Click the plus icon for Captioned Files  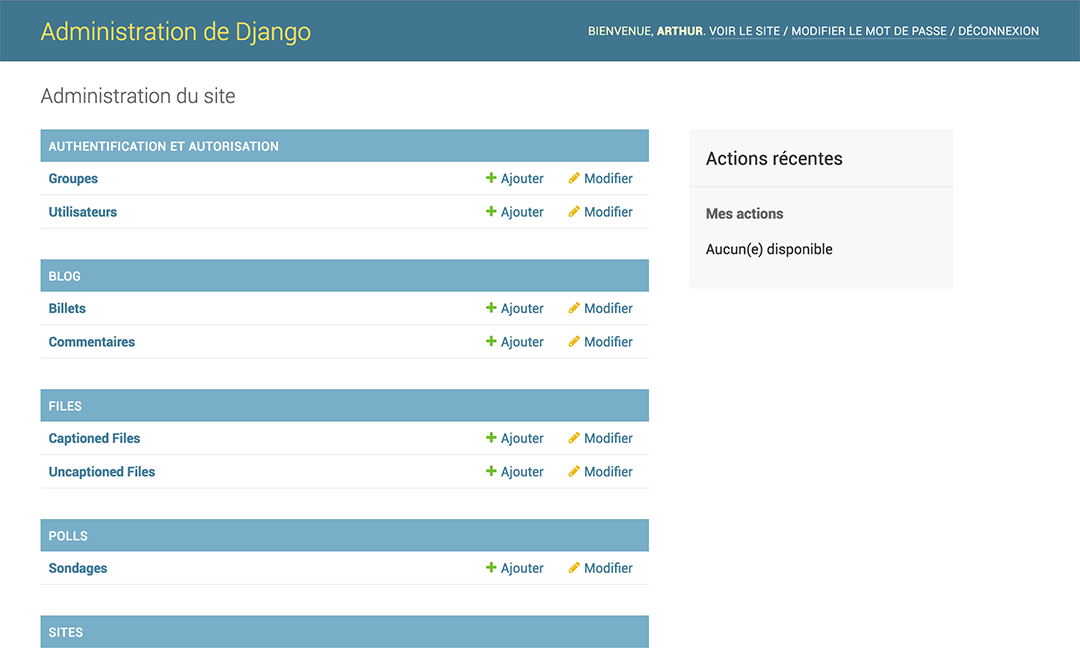click(x=491, y=439)
